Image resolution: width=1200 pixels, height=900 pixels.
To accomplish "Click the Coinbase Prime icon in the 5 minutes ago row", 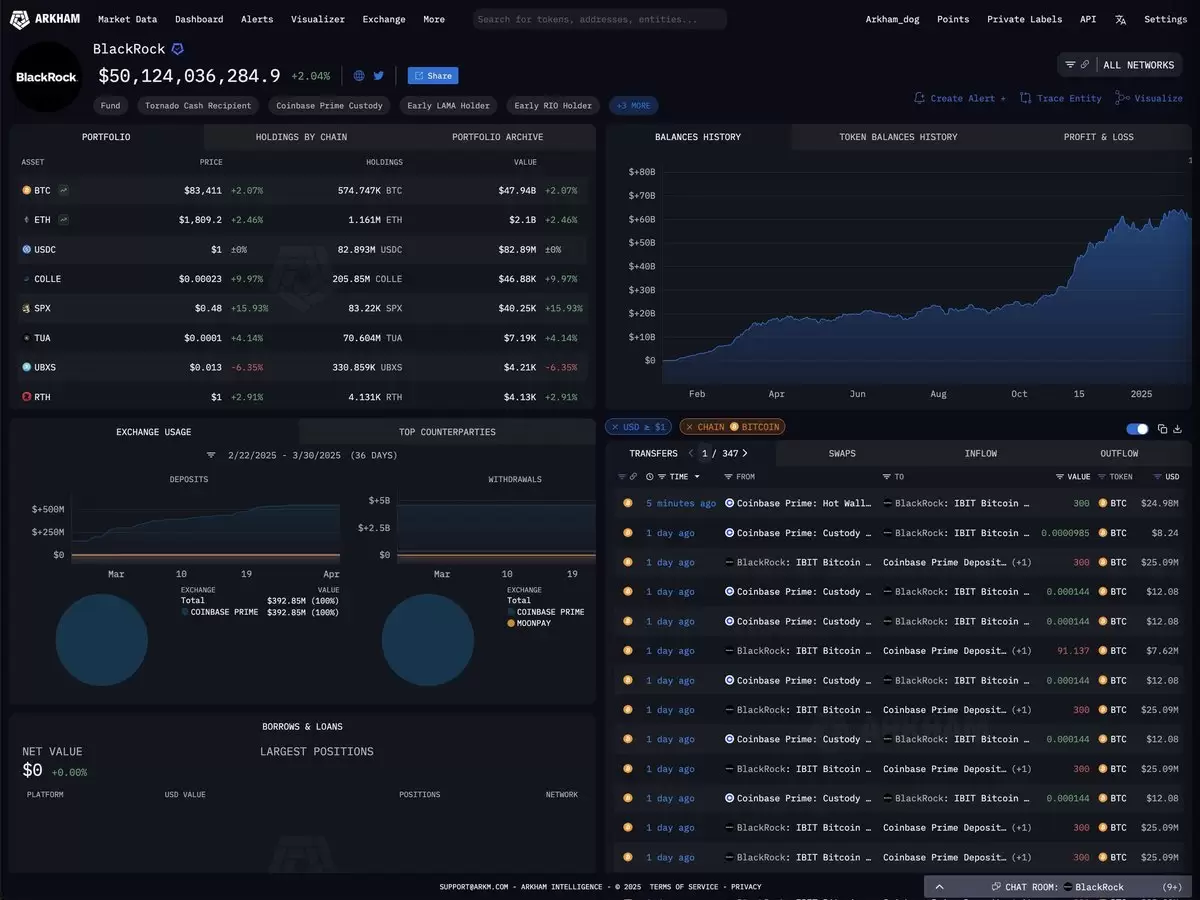I will (730, 504).
